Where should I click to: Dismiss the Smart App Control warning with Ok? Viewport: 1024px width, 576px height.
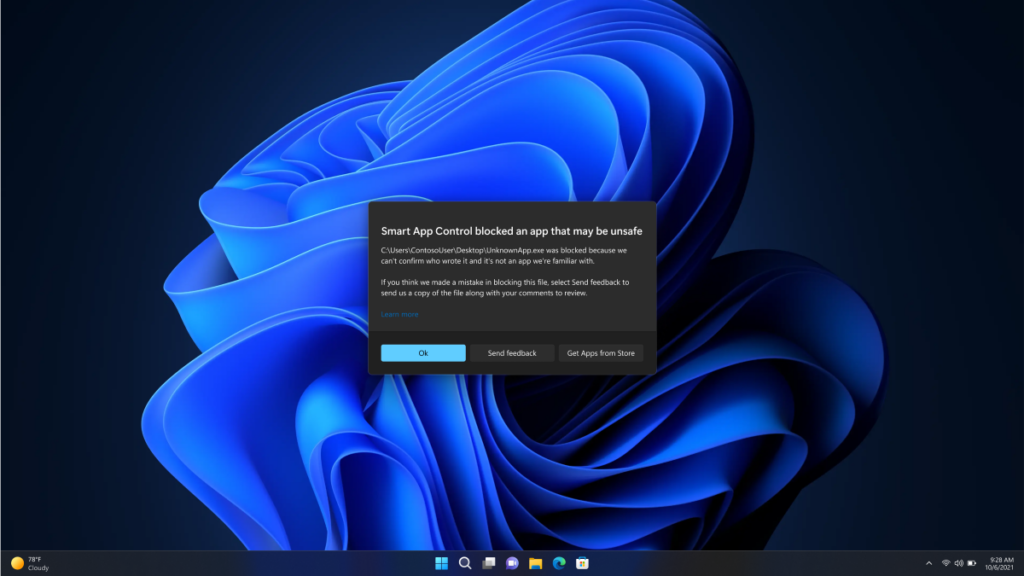click(423, 352)
